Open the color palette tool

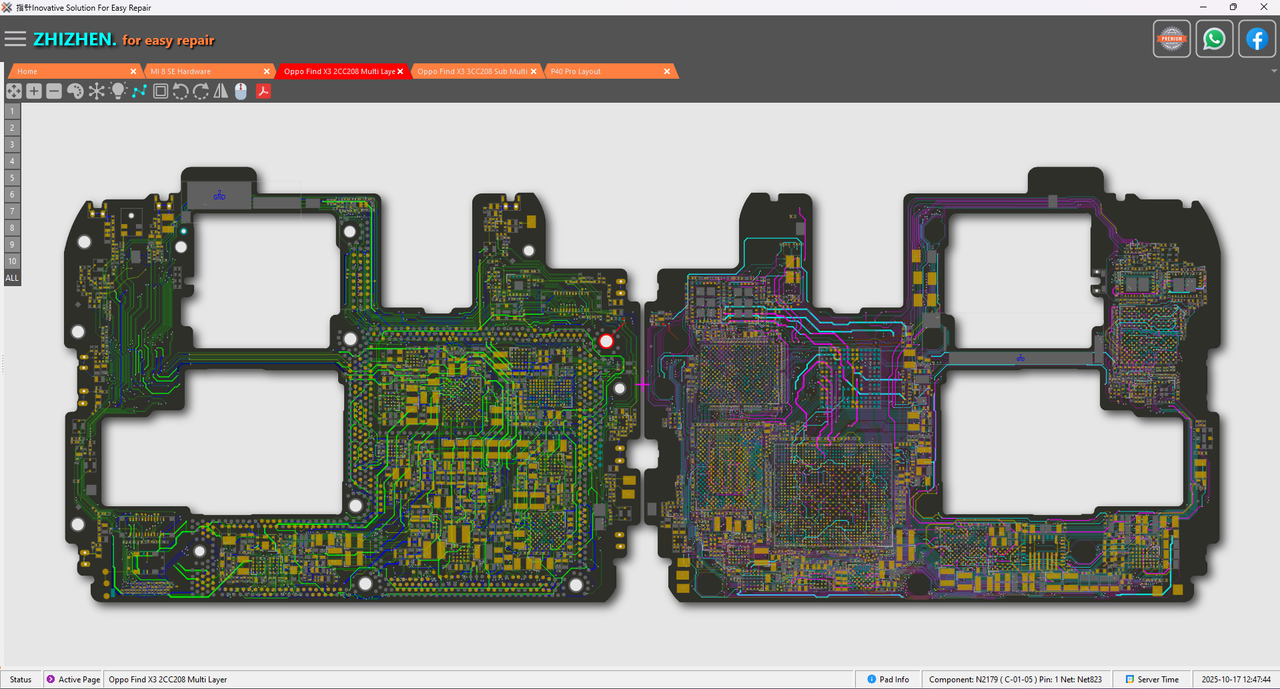[x=75, y=91]
